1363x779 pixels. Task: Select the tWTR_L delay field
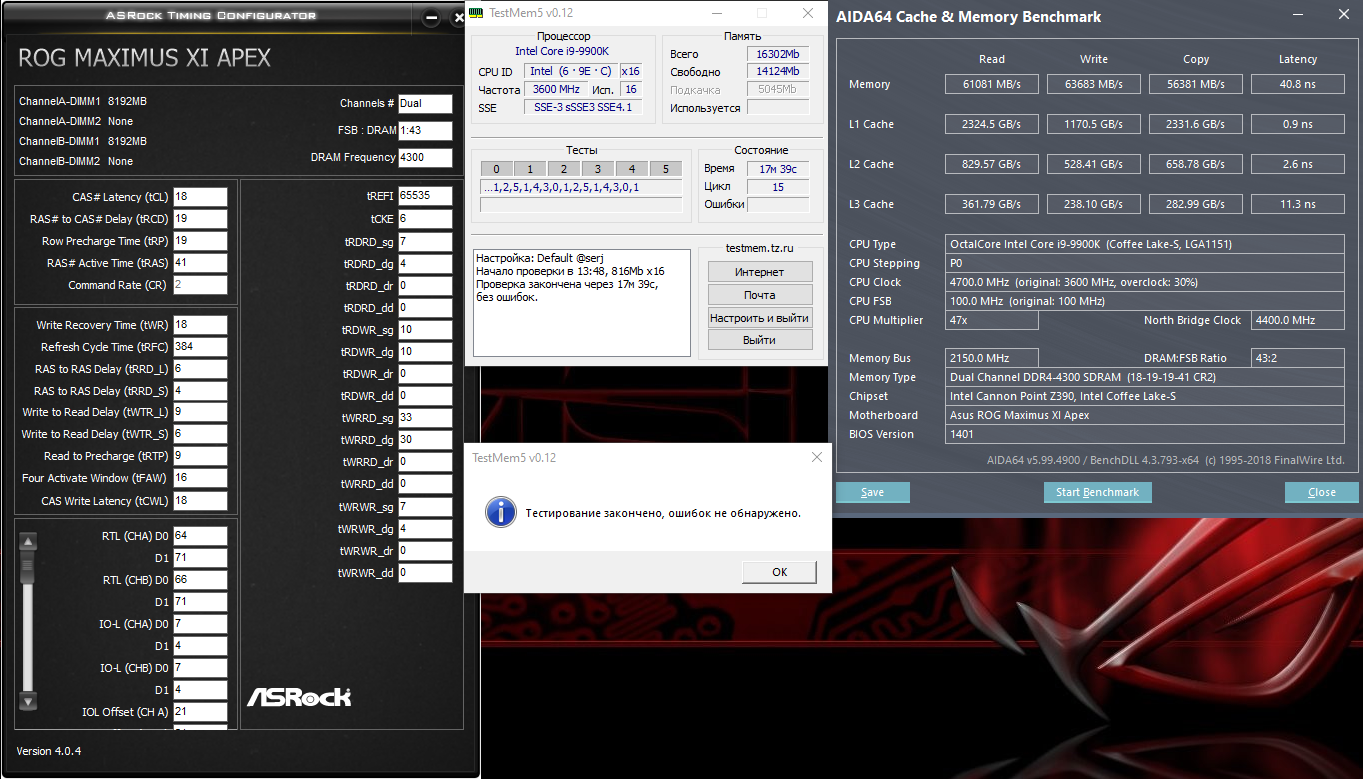pyautogui.click(x=200, y=412)
